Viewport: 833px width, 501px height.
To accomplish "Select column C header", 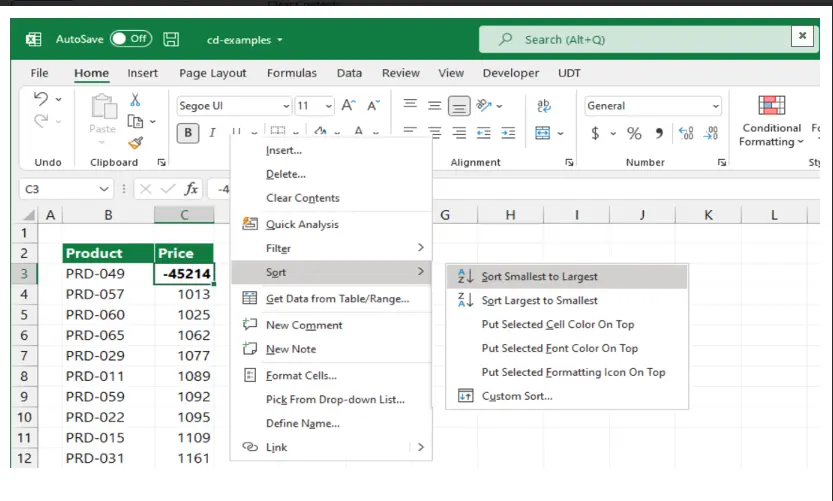I will click(x=184, y=215).
